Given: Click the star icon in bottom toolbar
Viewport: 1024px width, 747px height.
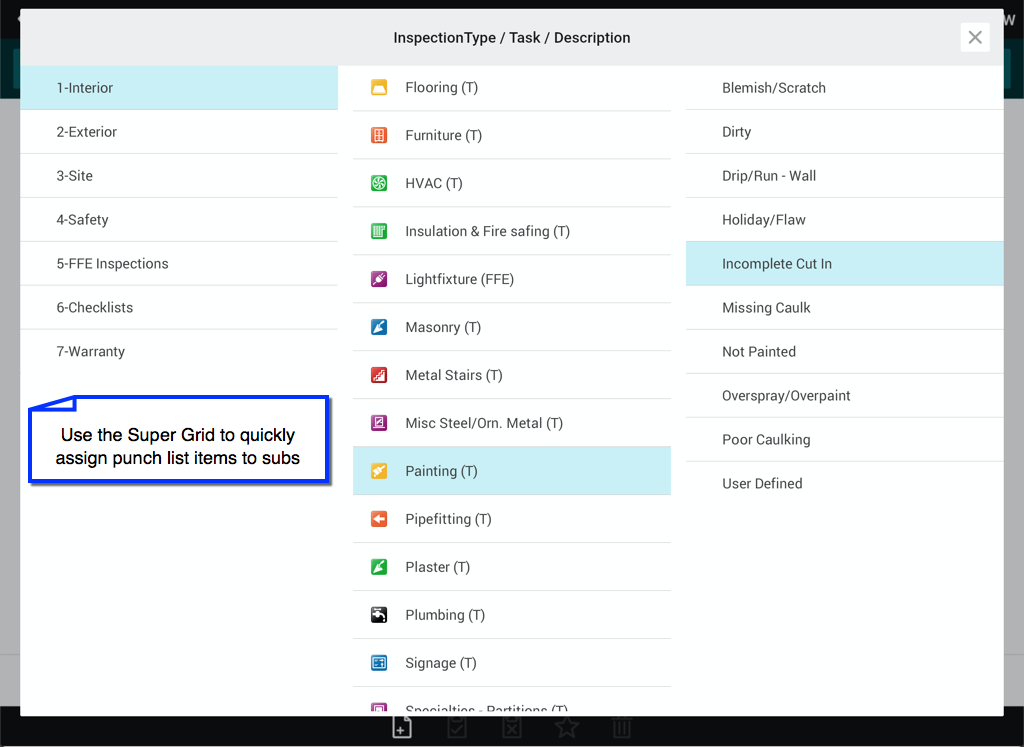Looking at the screenshot, I should coord(567,728).
